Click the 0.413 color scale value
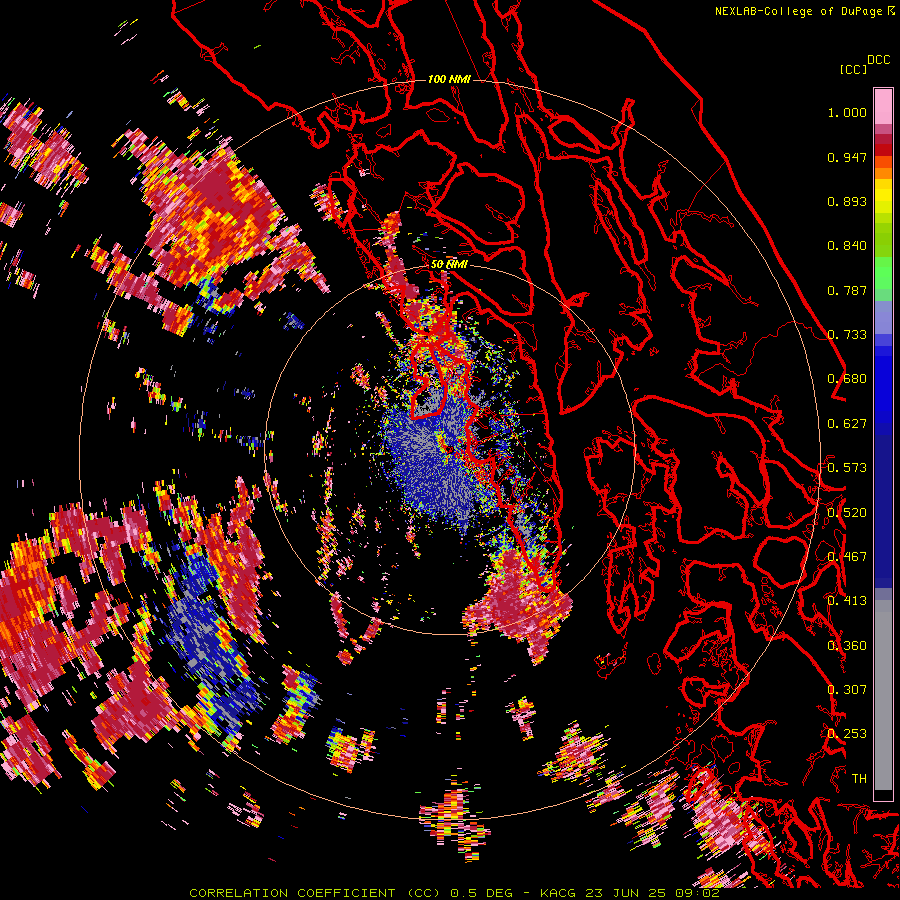Image resolution: width=900 pixels, height=900 pixels. pyautogui.click(x=847, y=601)
